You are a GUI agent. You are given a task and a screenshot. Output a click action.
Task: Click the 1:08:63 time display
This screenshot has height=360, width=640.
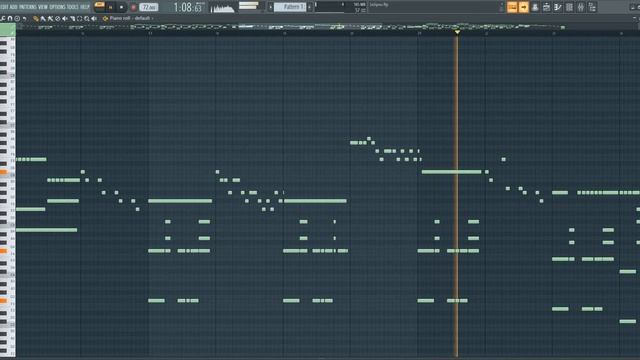tap(188, 7)
